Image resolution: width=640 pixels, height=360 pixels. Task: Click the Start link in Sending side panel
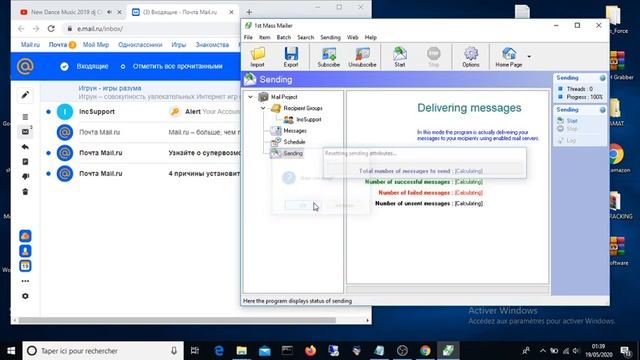[572, 121]
